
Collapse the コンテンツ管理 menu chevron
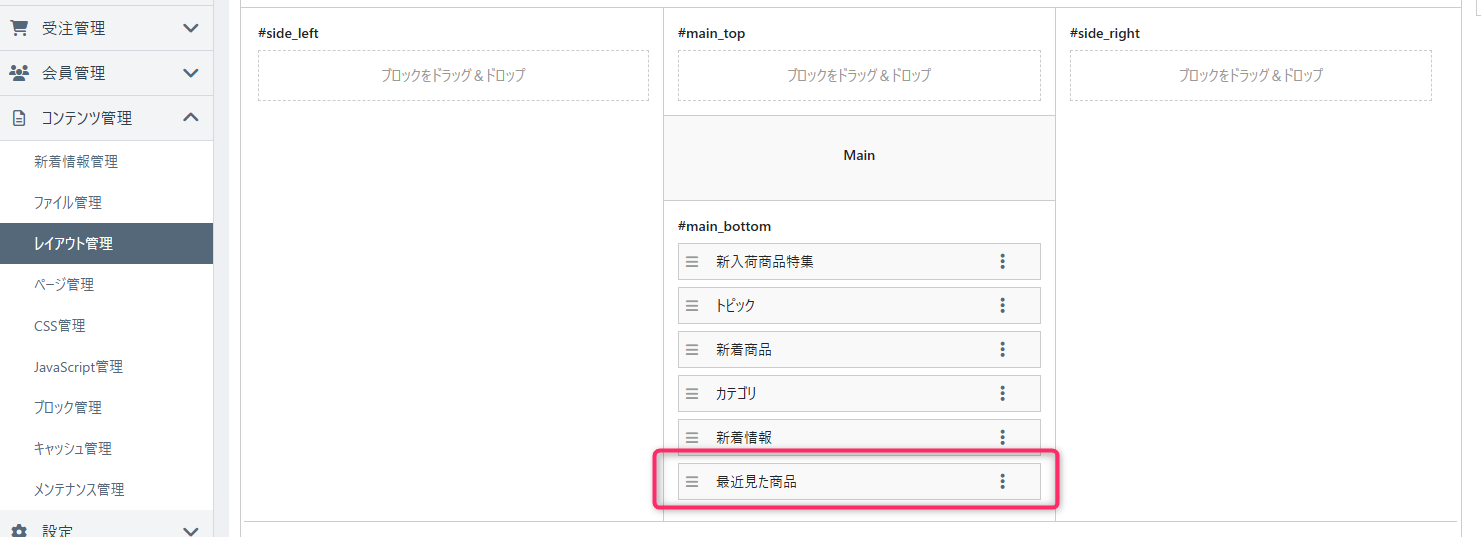pos(191,118)
